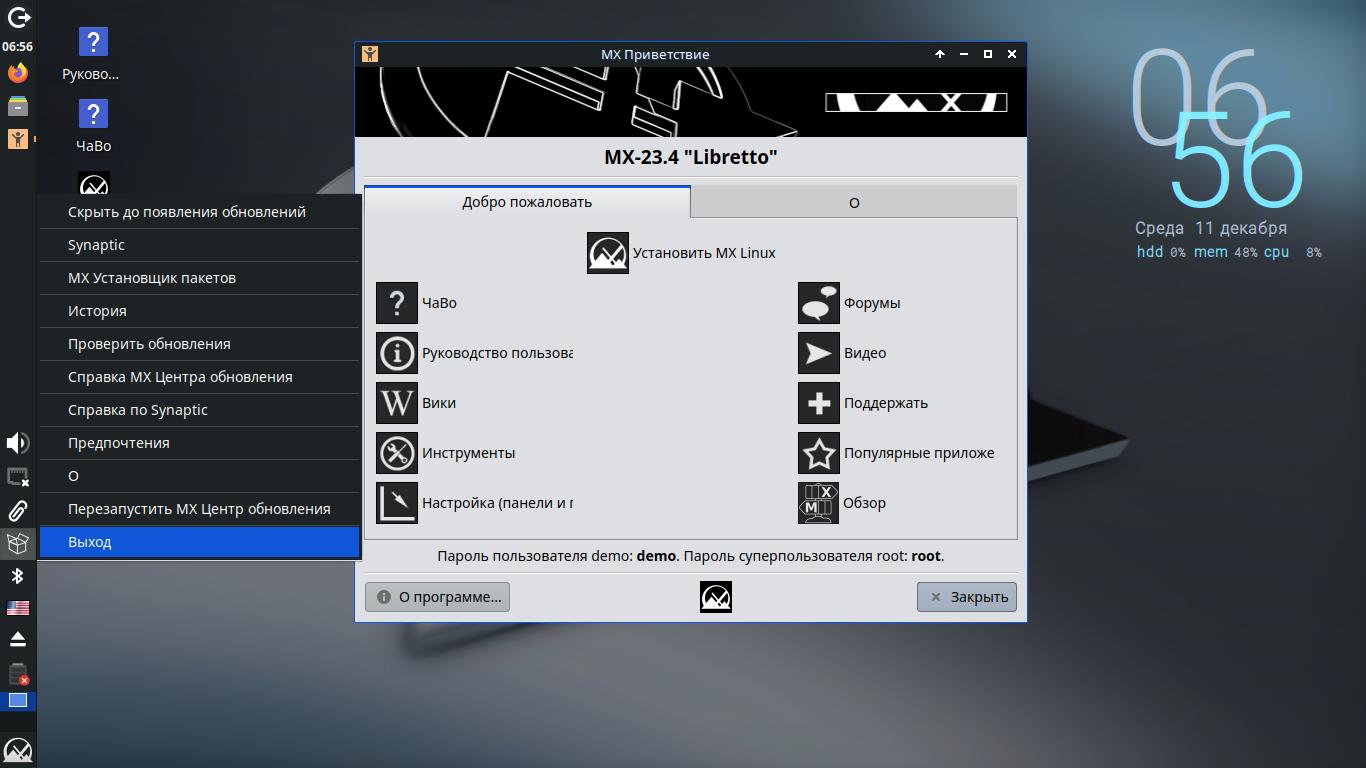The height and width of the screenshot is (768, 1366).
Task: Click the Поддержать label
Action: pos(886,403)
